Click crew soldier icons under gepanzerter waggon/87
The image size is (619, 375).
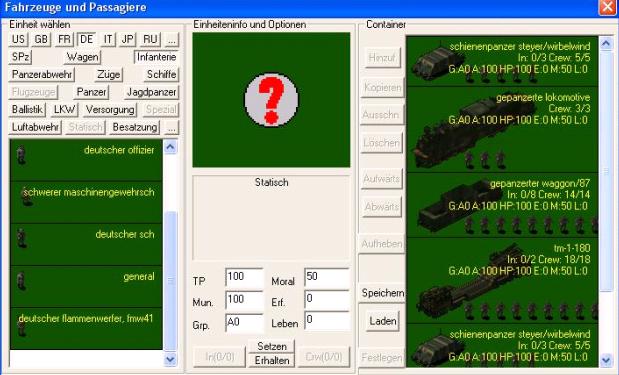pyautogui.click(x=531, y=225)
